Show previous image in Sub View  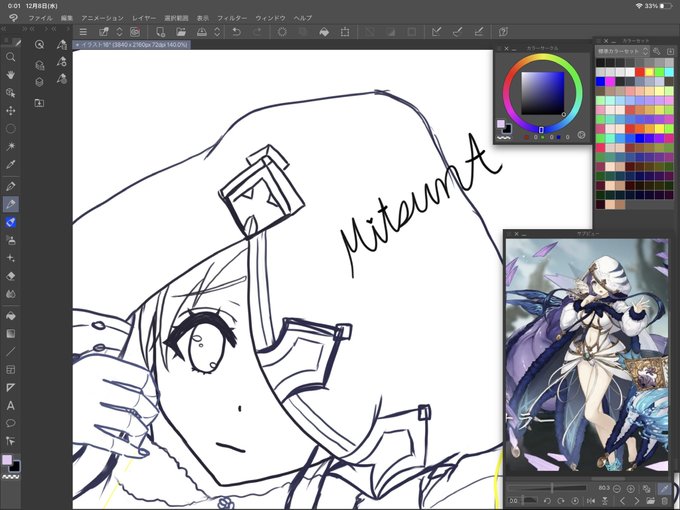[x=622, y=501]
